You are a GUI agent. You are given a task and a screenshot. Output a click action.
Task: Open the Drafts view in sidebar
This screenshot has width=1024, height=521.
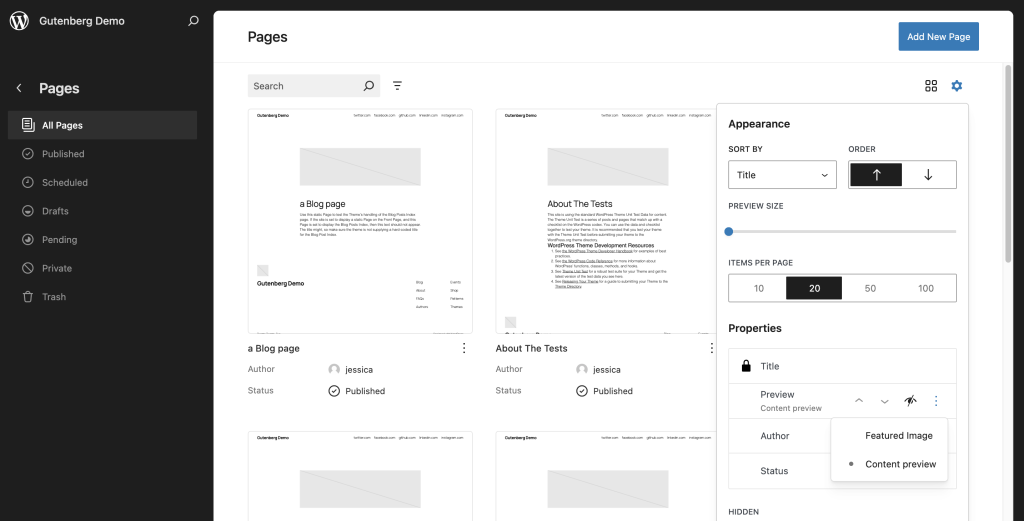(x=55, y=211)
